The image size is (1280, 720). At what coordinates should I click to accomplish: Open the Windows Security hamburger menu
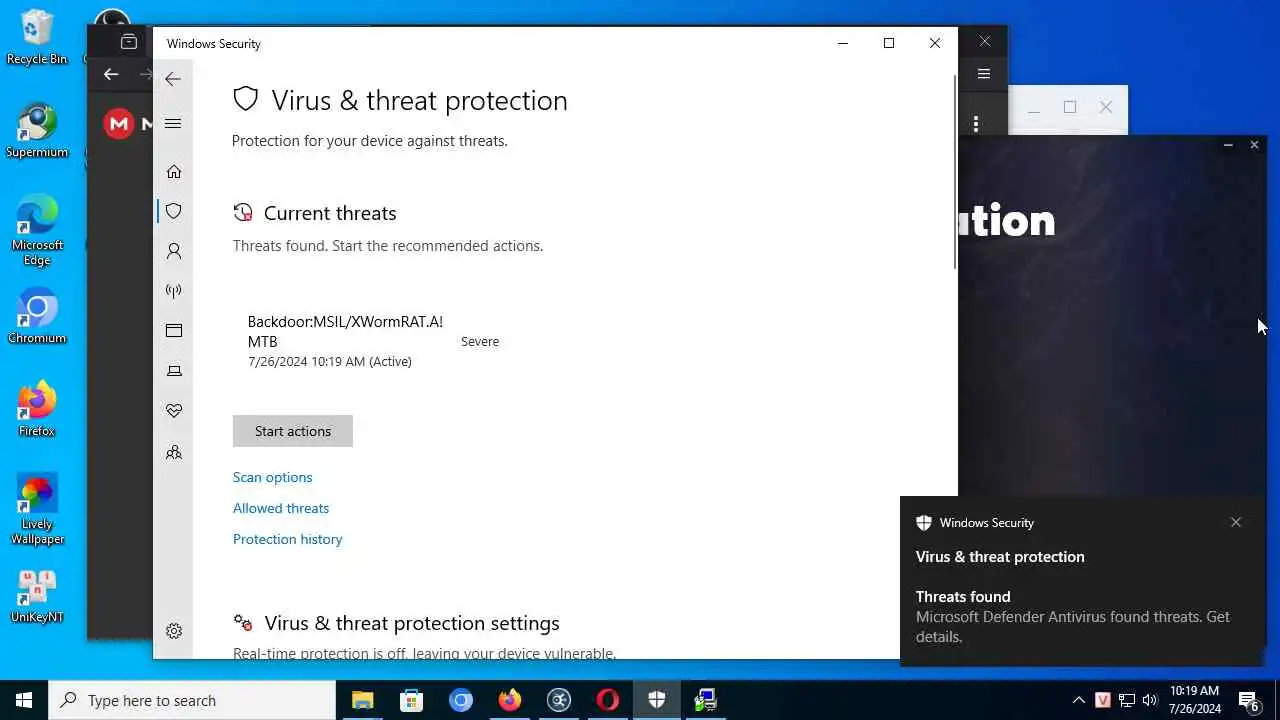point(173,123)
